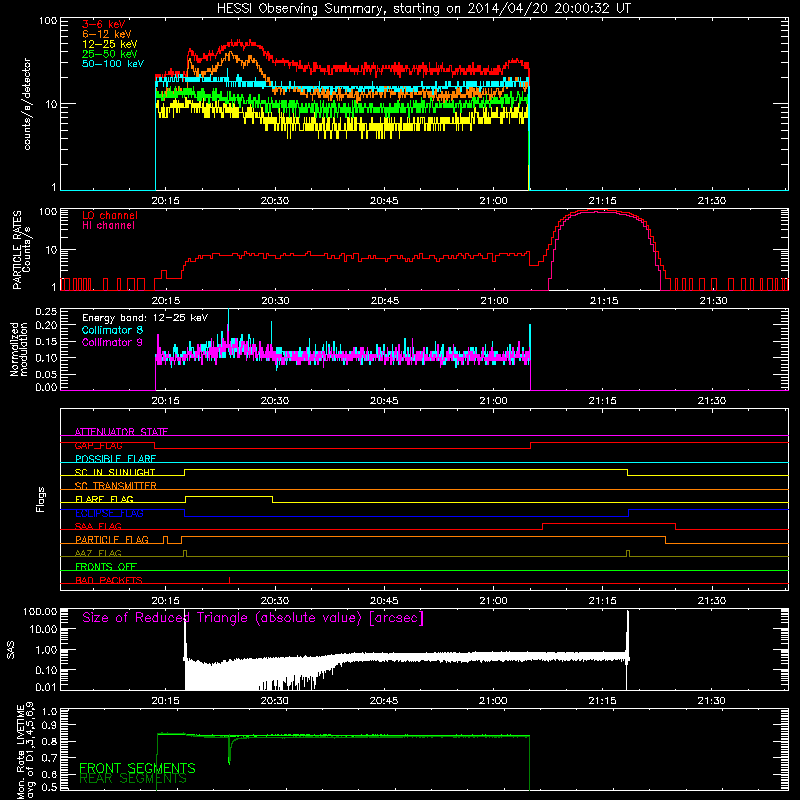This screenshot has height=800, width=800.
Task: Click the Size of Reduced Triangle title
Action: tap(253, 618)
